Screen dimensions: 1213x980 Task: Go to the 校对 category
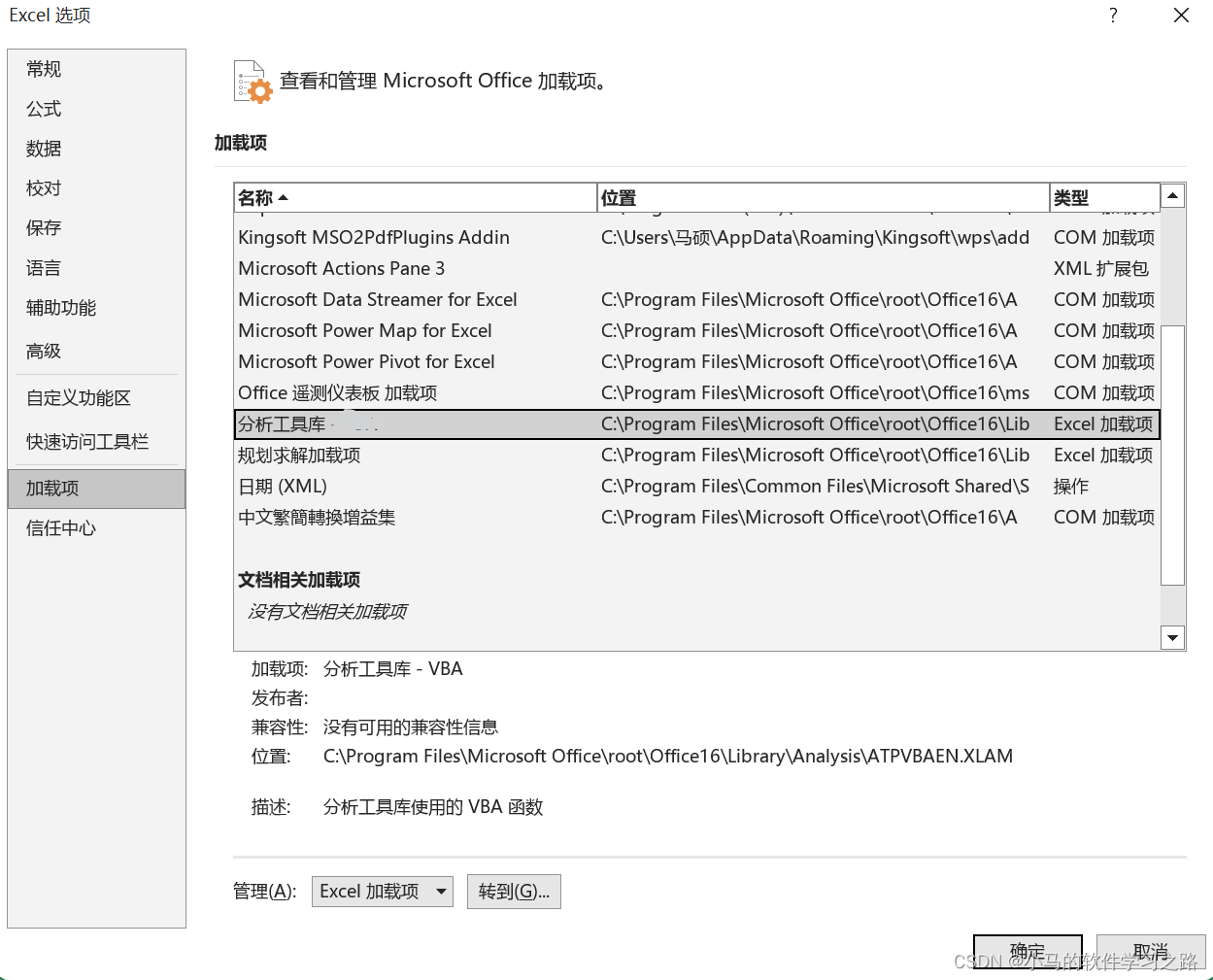pyautogui.click(x=96, y=188)
